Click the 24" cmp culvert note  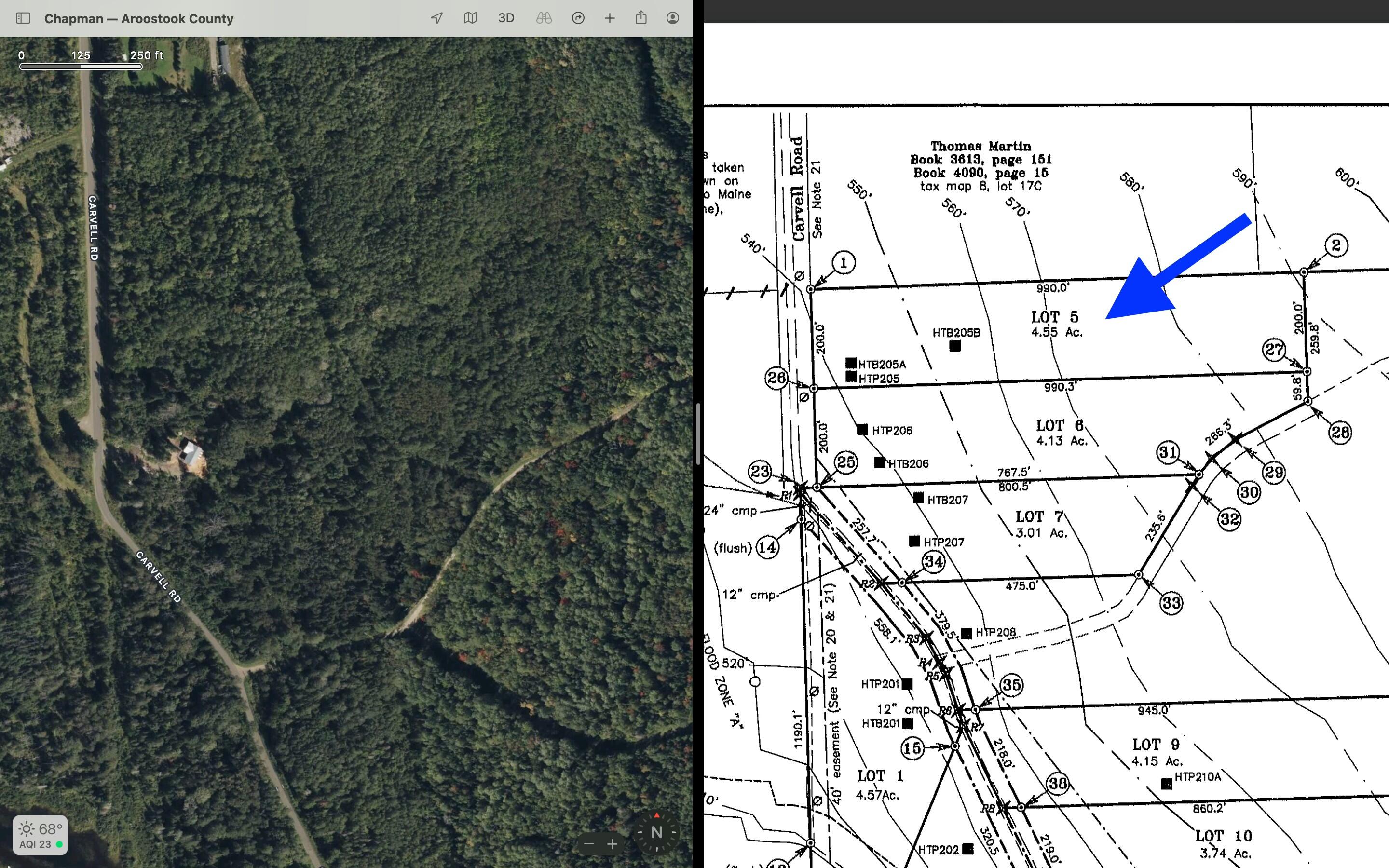[731, 510]
